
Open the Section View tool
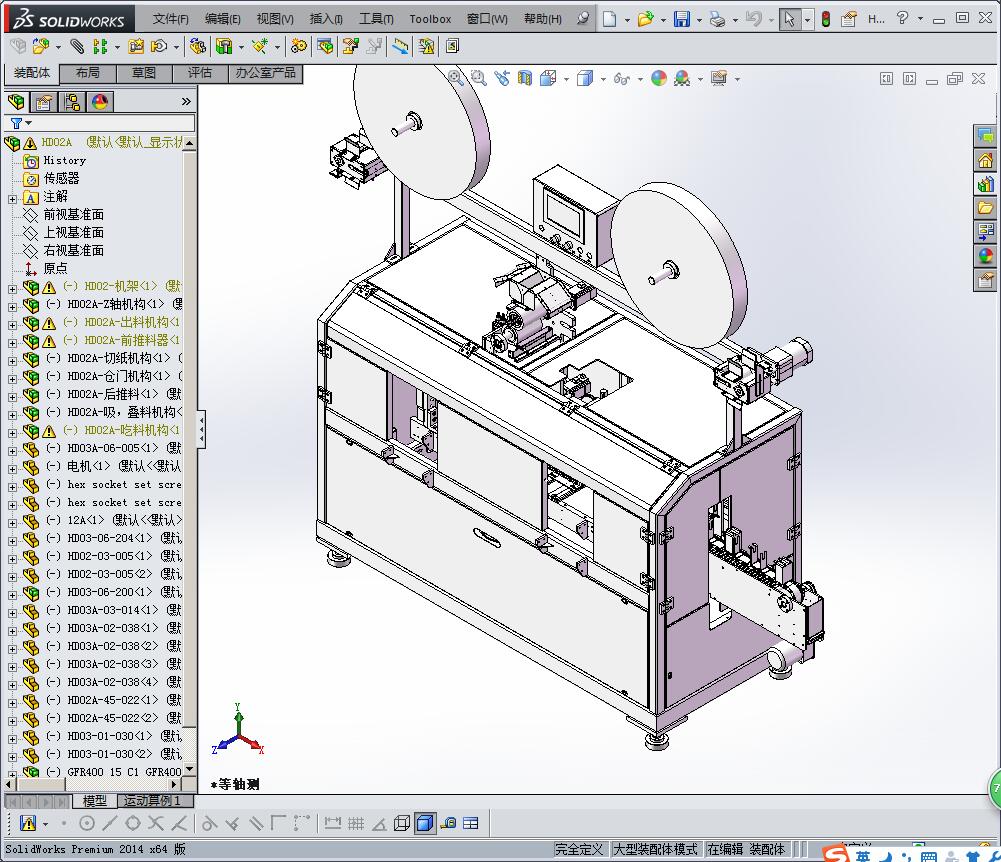pyautogui.click(x=525, y=78)
